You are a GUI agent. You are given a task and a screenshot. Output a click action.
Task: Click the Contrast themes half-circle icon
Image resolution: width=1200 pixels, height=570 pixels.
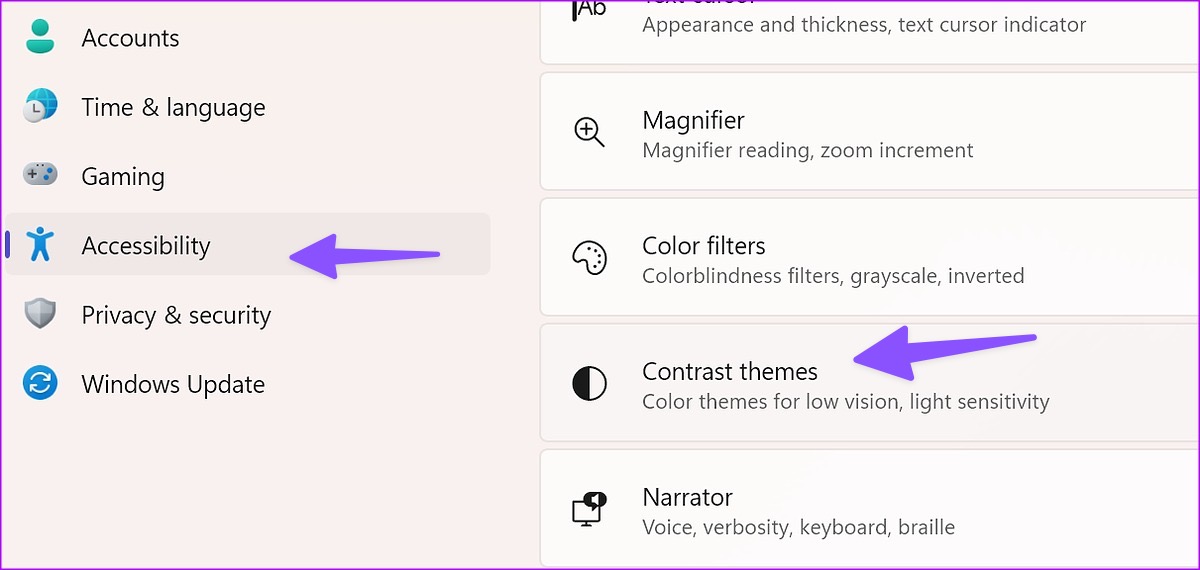(589, 384)
